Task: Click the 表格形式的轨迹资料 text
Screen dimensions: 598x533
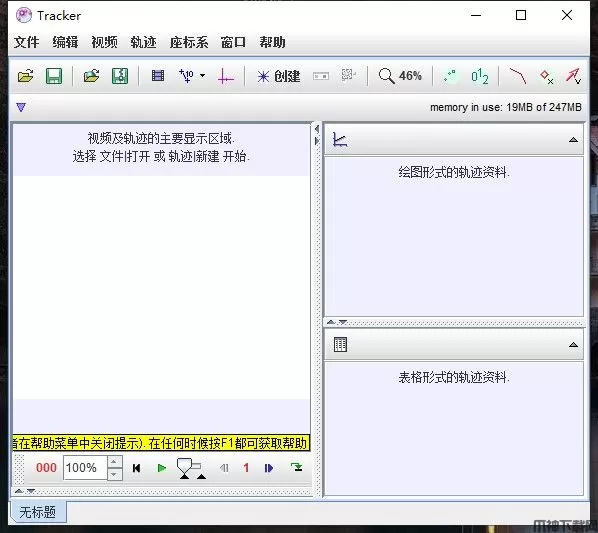Action: 454,377
